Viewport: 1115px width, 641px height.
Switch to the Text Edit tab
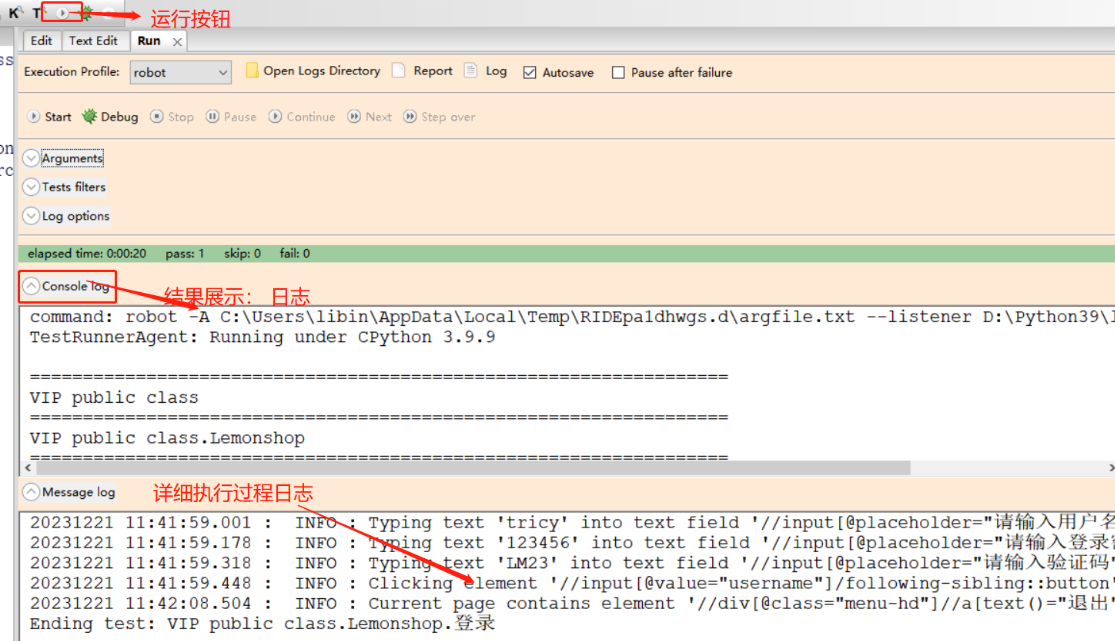[93, 41]
